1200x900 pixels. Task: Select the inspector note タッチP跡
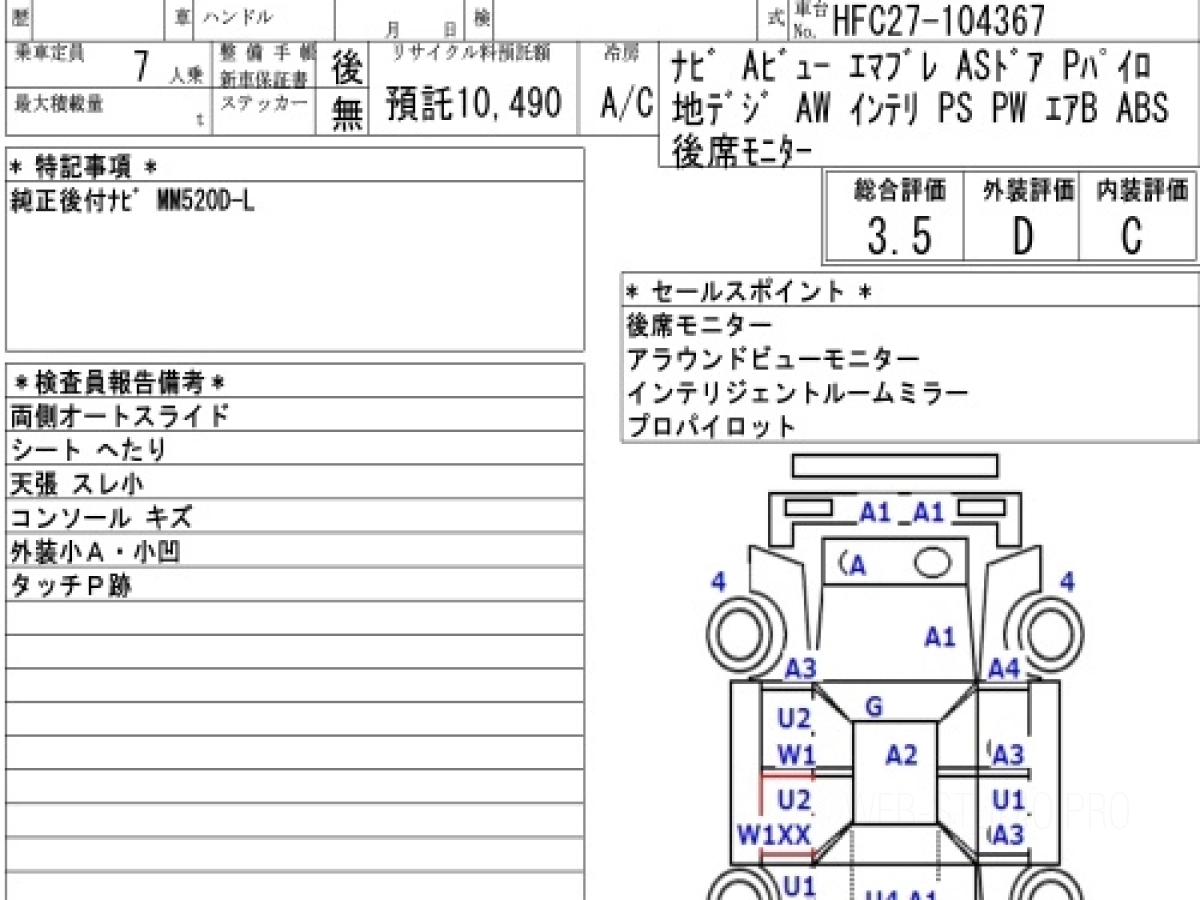click(71, 585)
